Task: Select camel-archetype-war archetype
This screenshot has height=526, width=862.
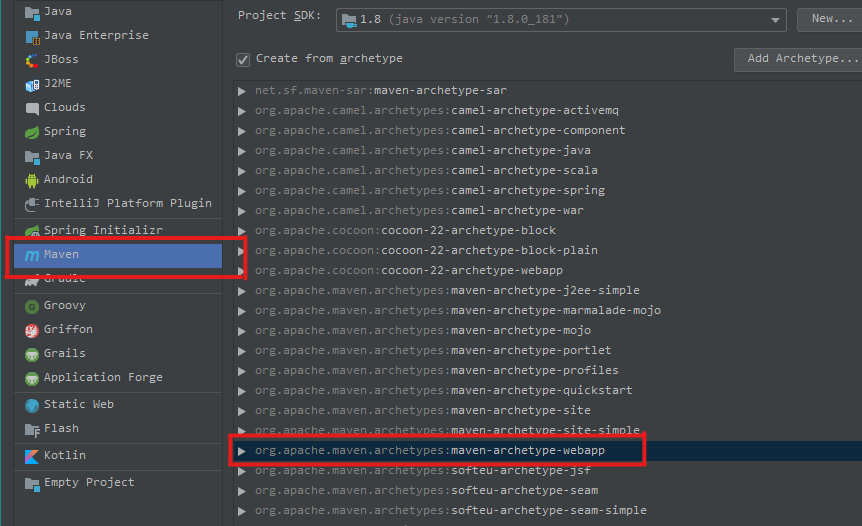Action: click(419, 211)
